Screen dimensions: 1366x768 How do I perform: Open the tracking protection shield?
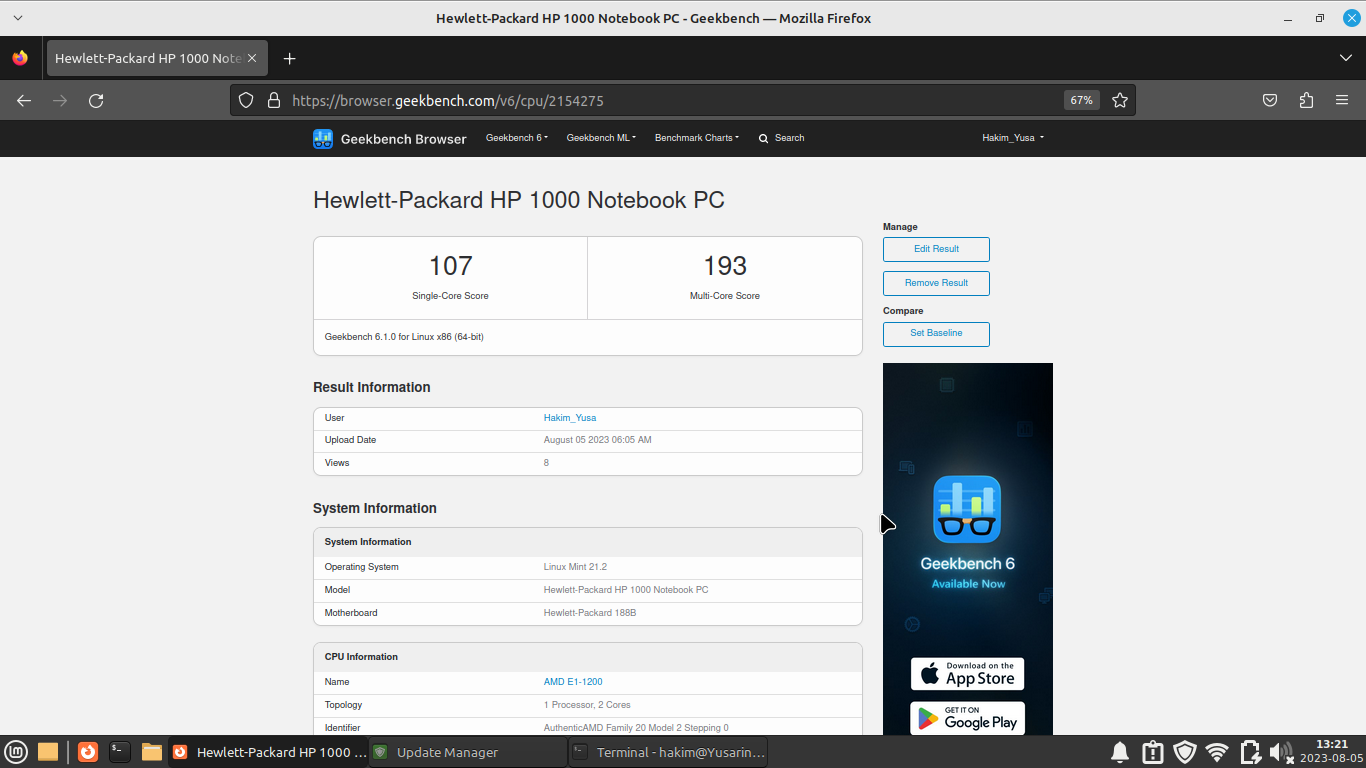pos(246,100)
